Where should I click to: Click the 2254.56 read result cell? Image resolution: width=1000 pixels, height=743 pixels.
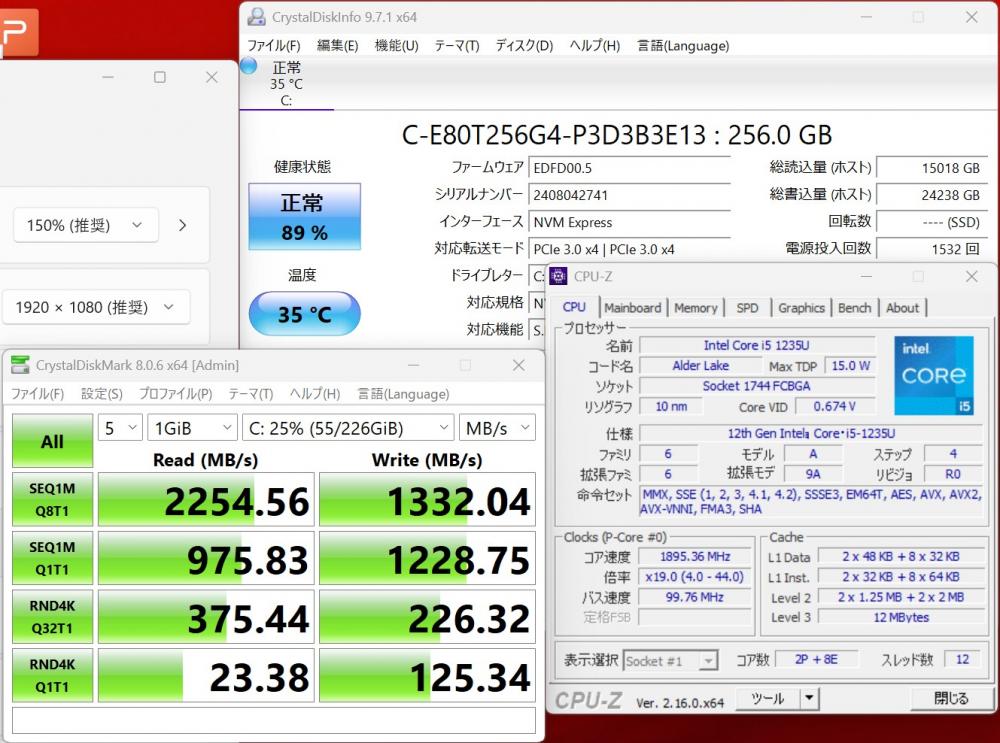206,500
